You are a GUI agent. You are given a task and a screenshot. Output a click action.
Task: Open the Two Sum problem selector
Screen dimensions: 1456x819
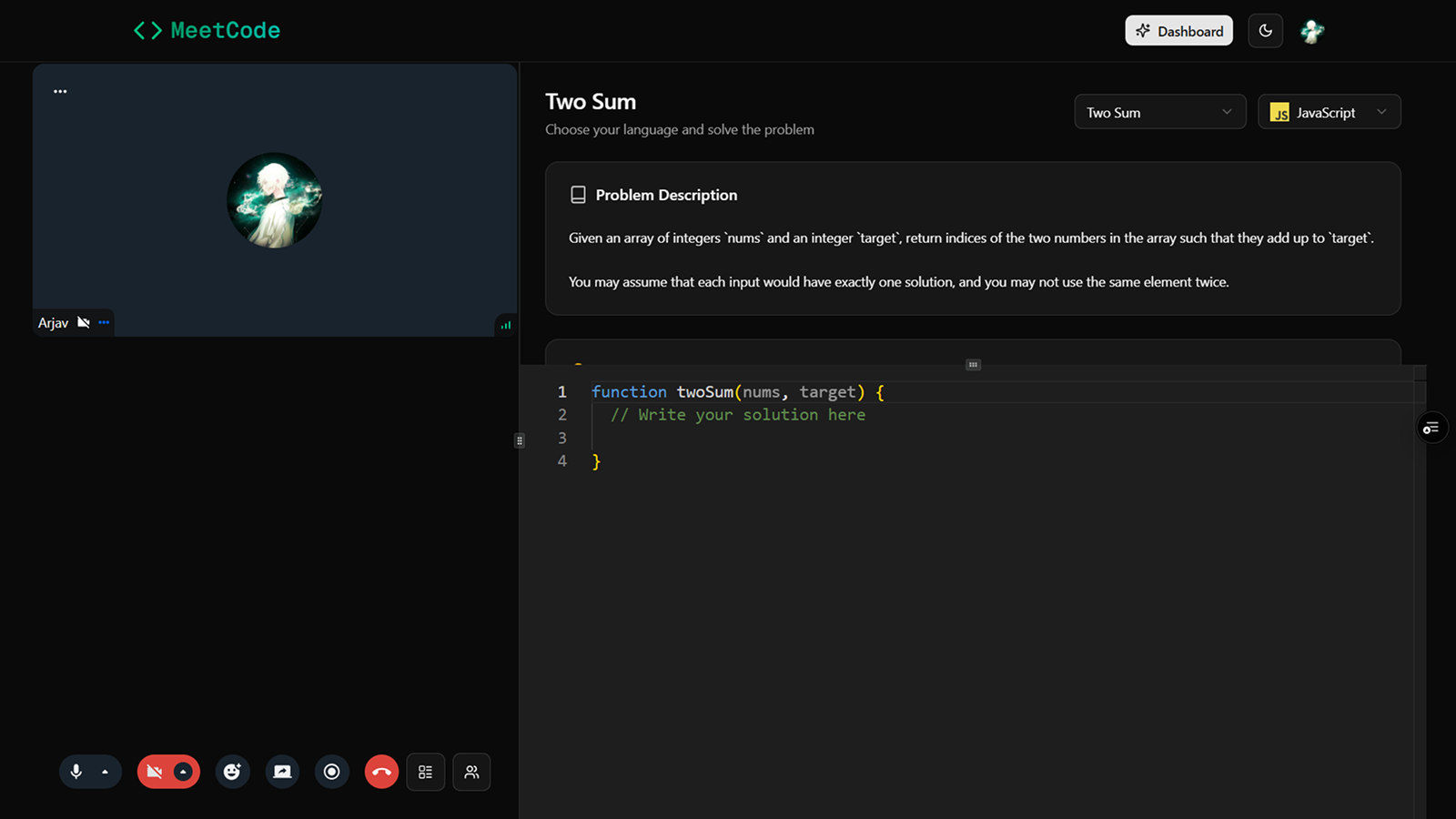click(1159, 111)
